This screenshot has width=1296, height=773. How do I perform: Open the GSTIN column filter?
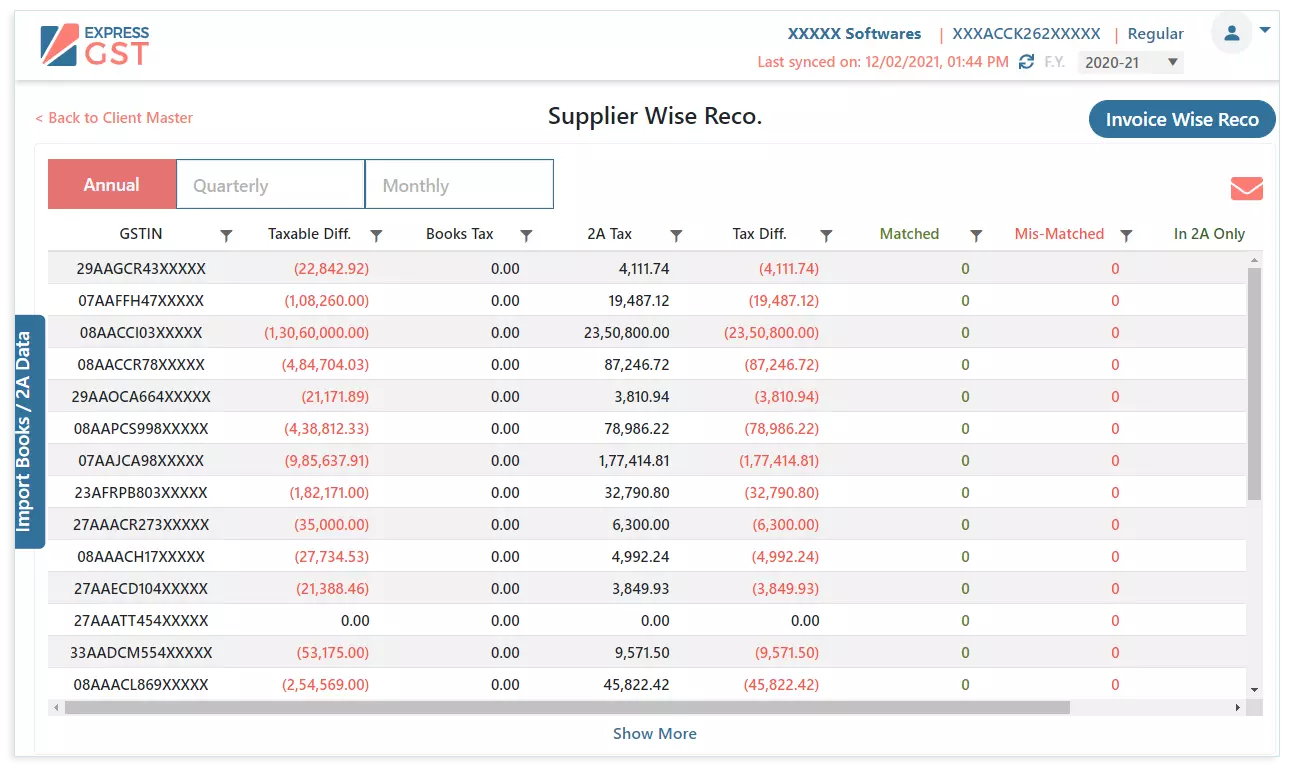[226, 234]
